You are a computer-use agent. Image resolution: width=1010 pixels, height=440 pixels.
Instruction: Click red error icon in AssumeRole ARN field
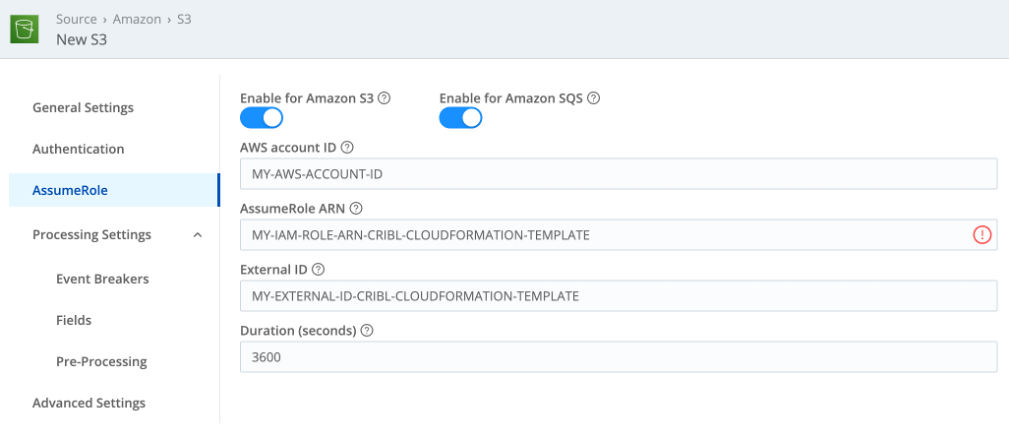coord(981,235)
